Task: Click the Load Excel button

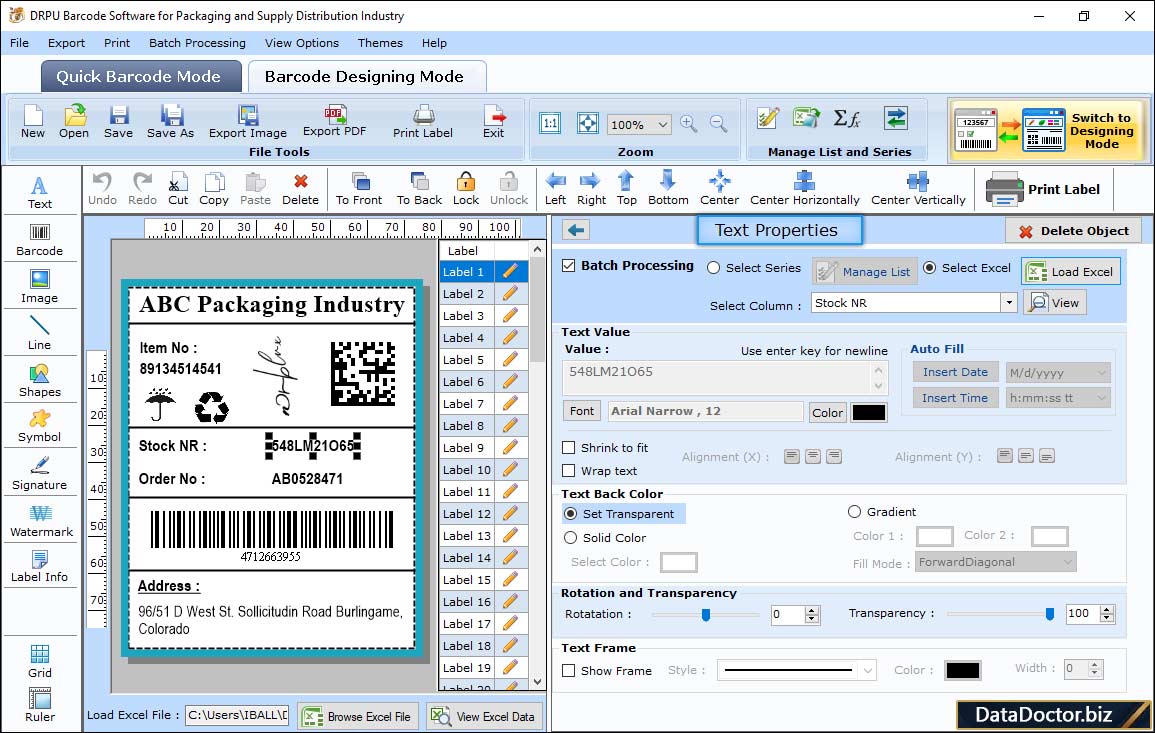Action: (x=1071, y=272)
